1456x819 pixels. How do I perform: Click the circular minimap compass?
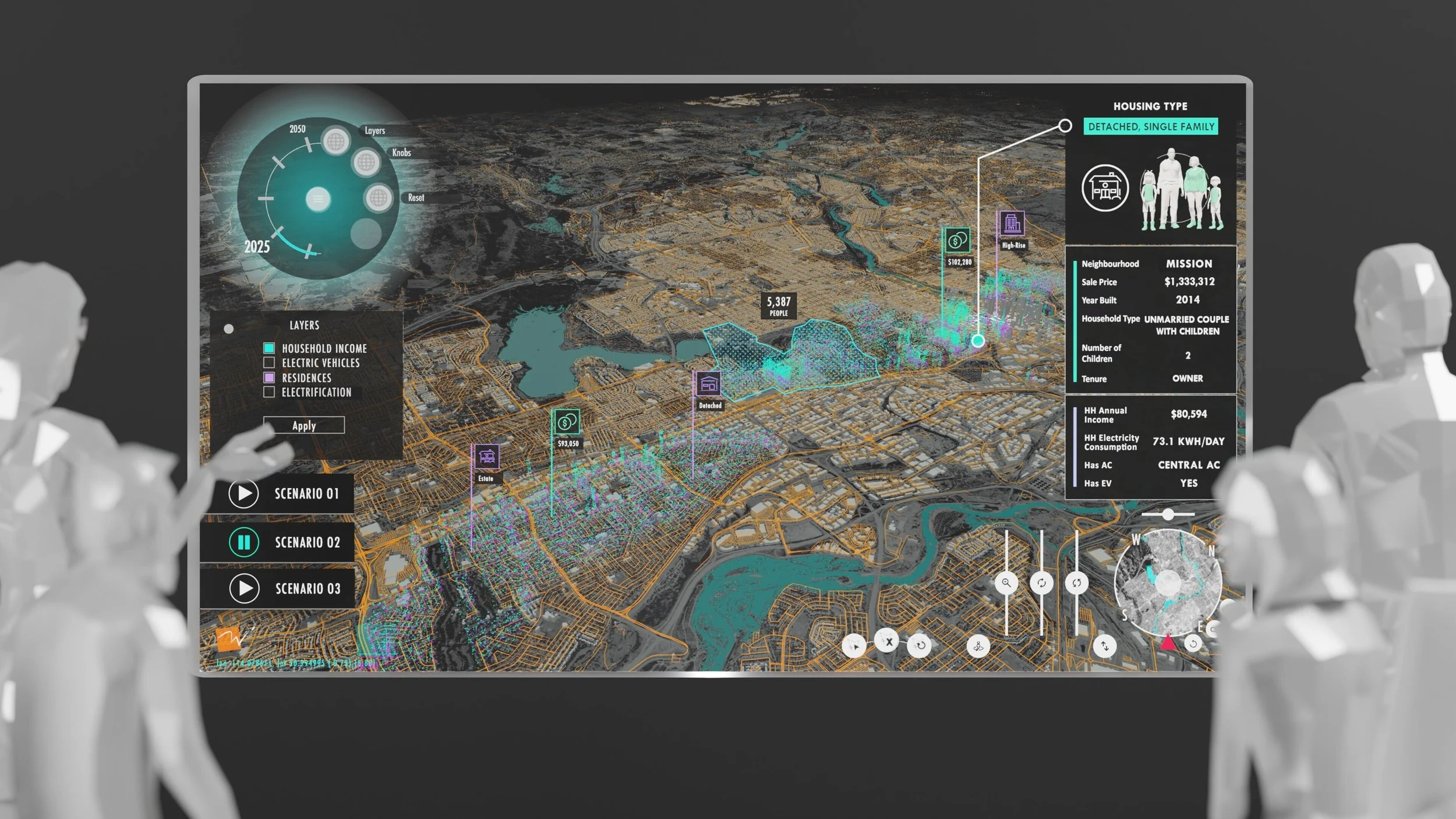coord(1167,582)
